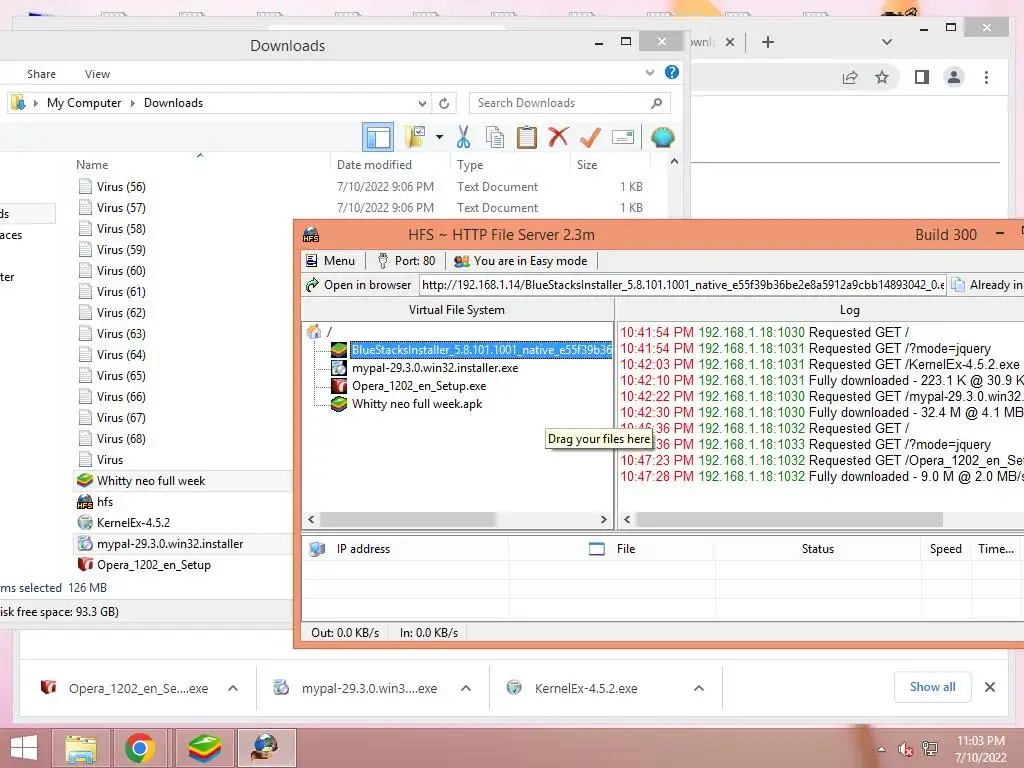This screenshot has width=1024, height=768.
Task: Open the KernelEx-4.5.2.exe item in downloads bar
Action: (x=585, y=688)
